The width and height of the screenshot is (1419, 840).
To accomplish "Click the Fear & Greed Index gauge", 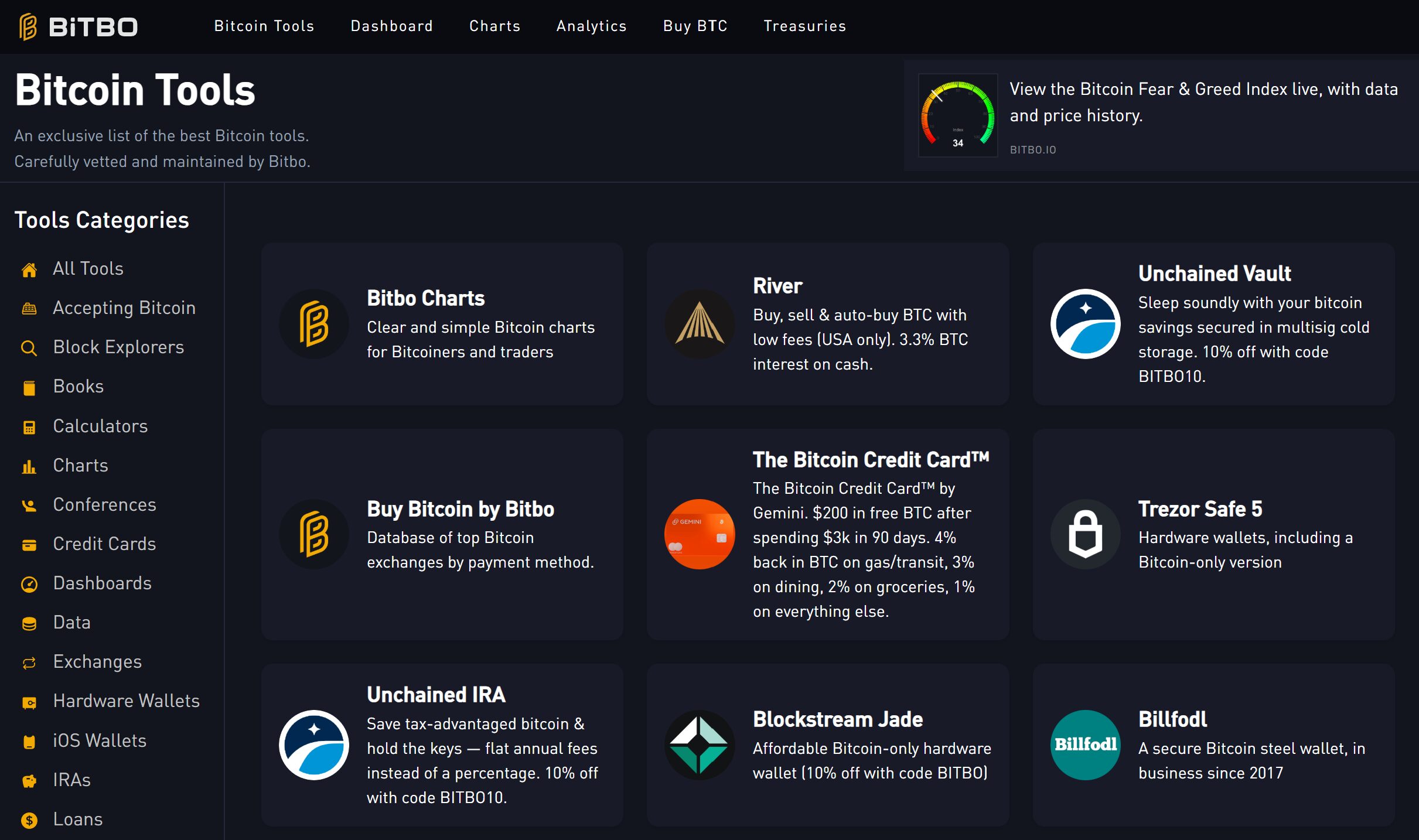I will 957,116.
